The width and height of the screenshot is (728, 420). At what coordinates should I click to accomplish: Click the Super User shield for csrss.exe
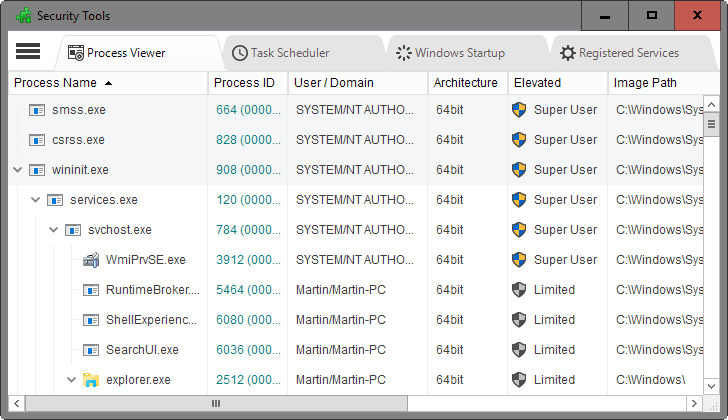[x=519, y=140]
